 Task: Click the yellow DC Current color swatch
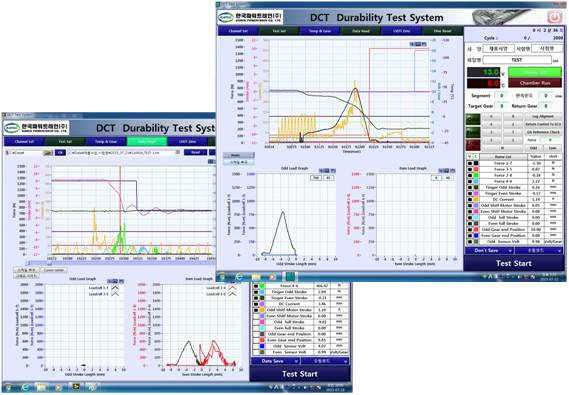coord(476,199)
